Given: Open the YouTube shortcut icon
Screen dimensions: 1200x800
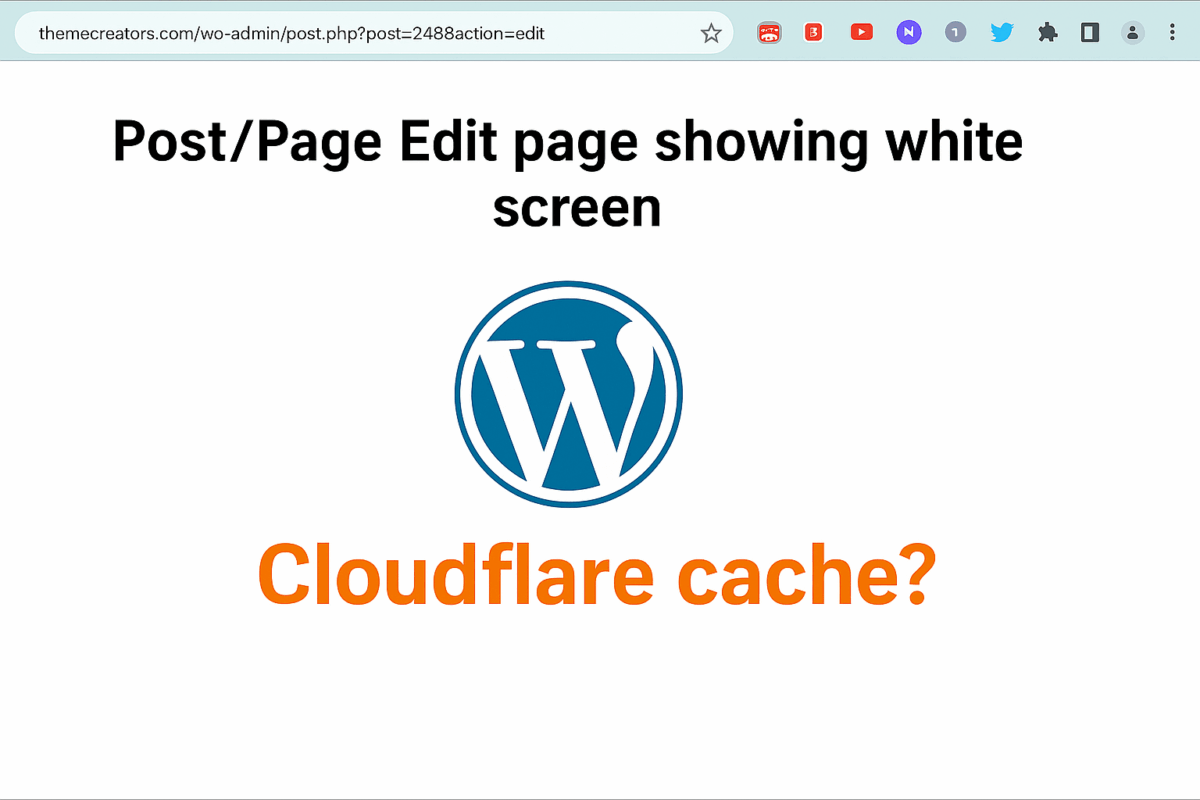Looking at the screenshot, I should [861, 32].
